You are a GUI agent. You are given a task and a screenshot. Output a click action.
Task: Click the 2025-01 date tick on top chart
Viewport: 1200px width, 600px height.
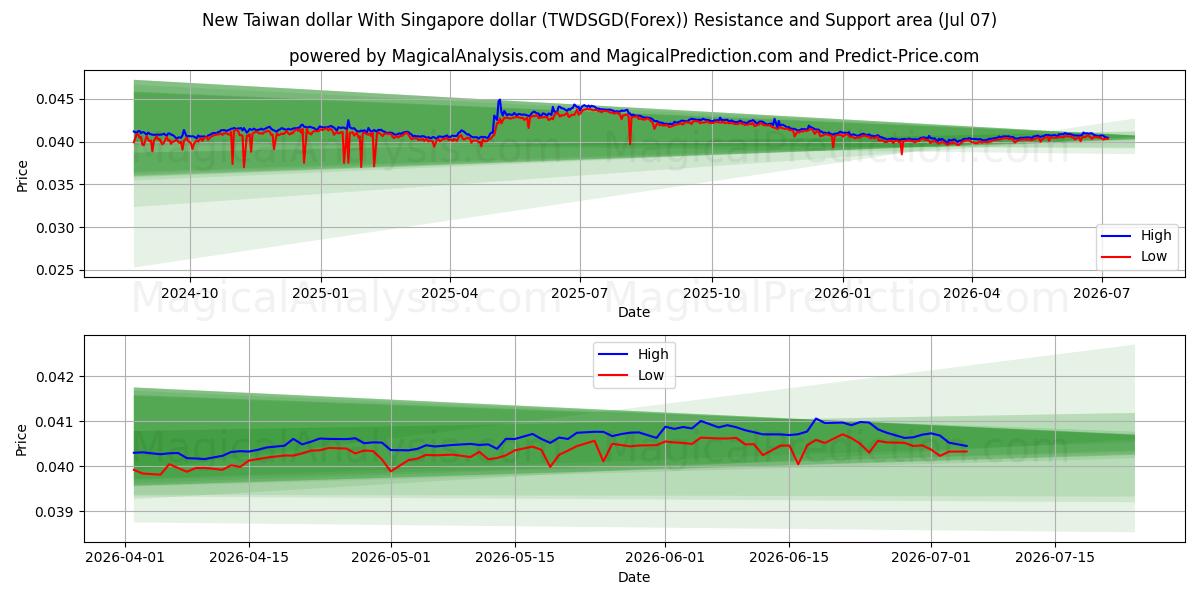(321, 293)
